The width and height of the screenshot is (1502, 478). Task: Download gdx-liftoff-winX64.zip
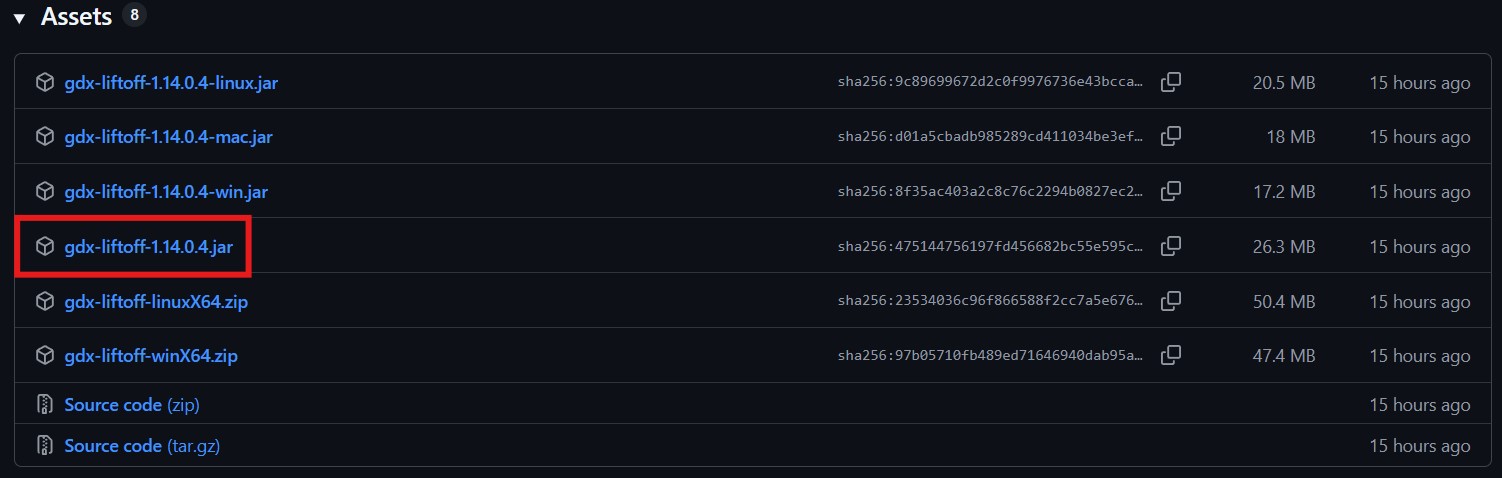[x=151, y=355]
